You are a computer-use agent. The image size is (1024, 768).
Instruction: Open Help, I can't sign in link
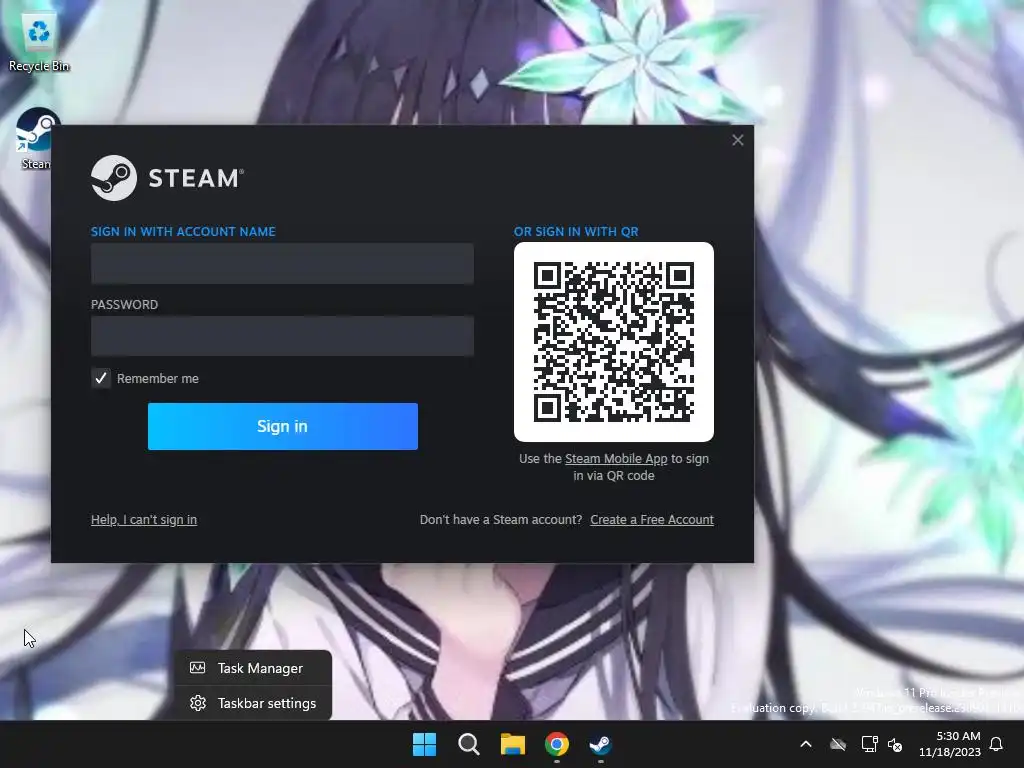pos(144,520)
